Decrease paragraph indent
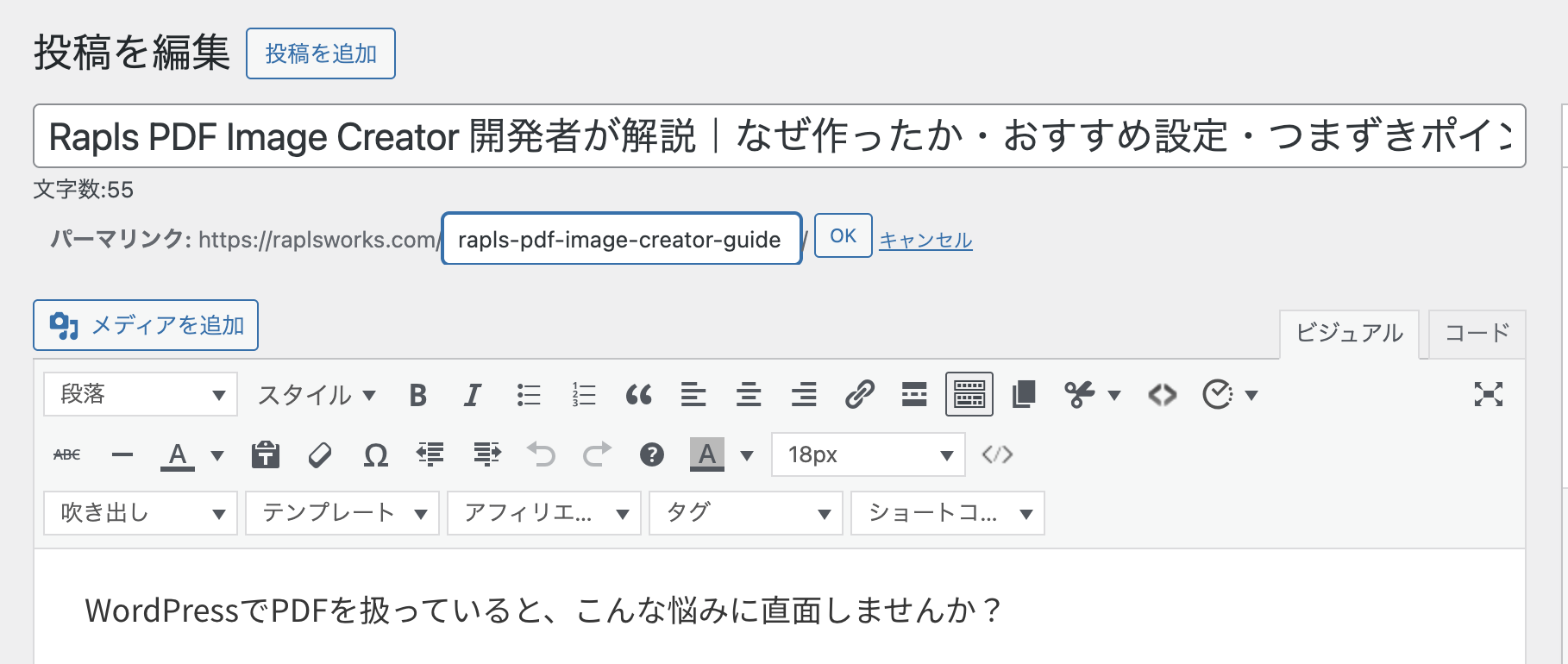The image size is (1568, 664). coord(430,454)
